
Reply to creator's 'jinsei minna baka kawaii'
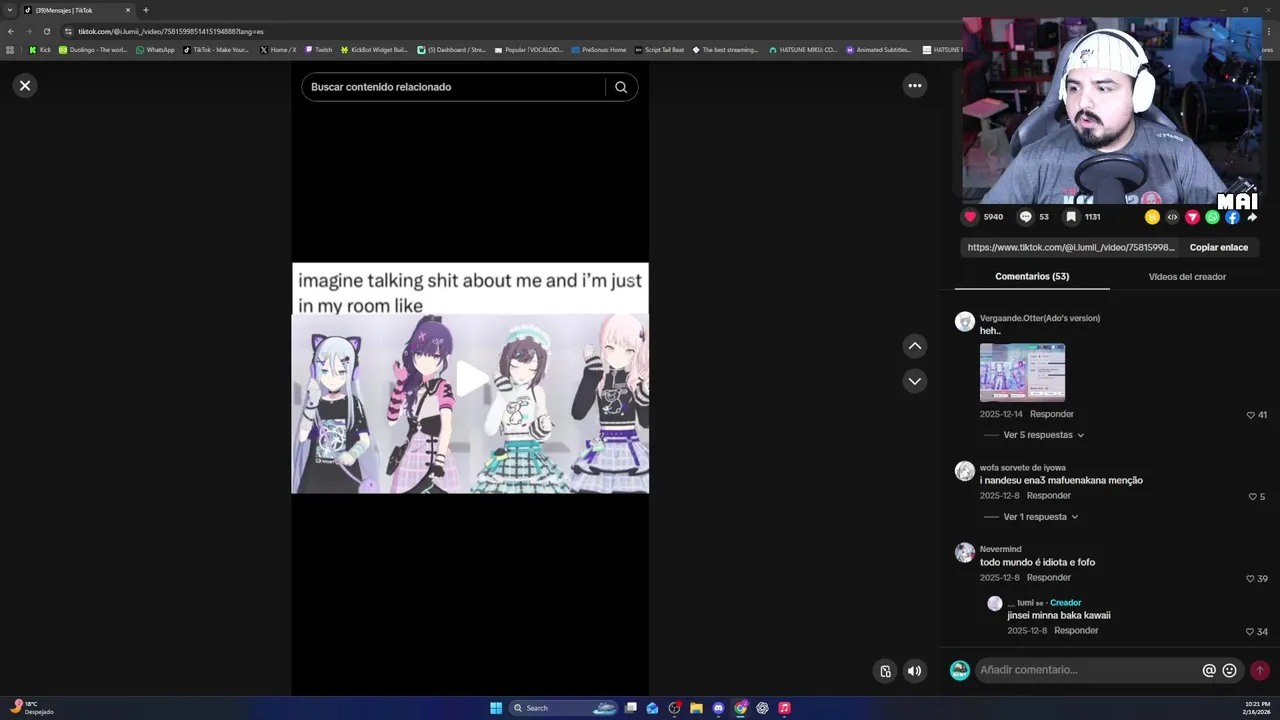(1076, 631)
